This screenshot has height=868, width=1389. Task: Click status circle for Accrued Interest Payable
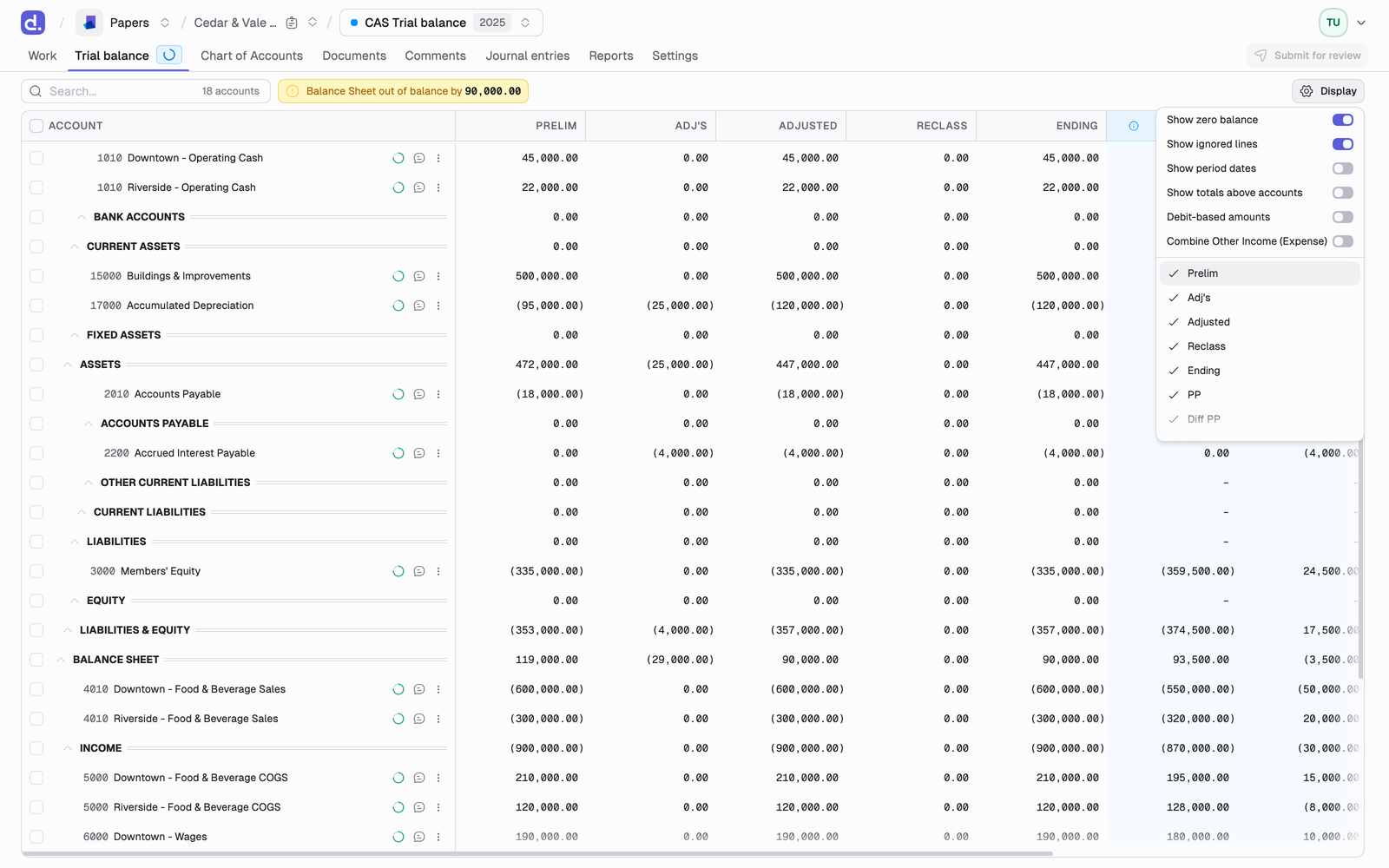click(398, 453)
